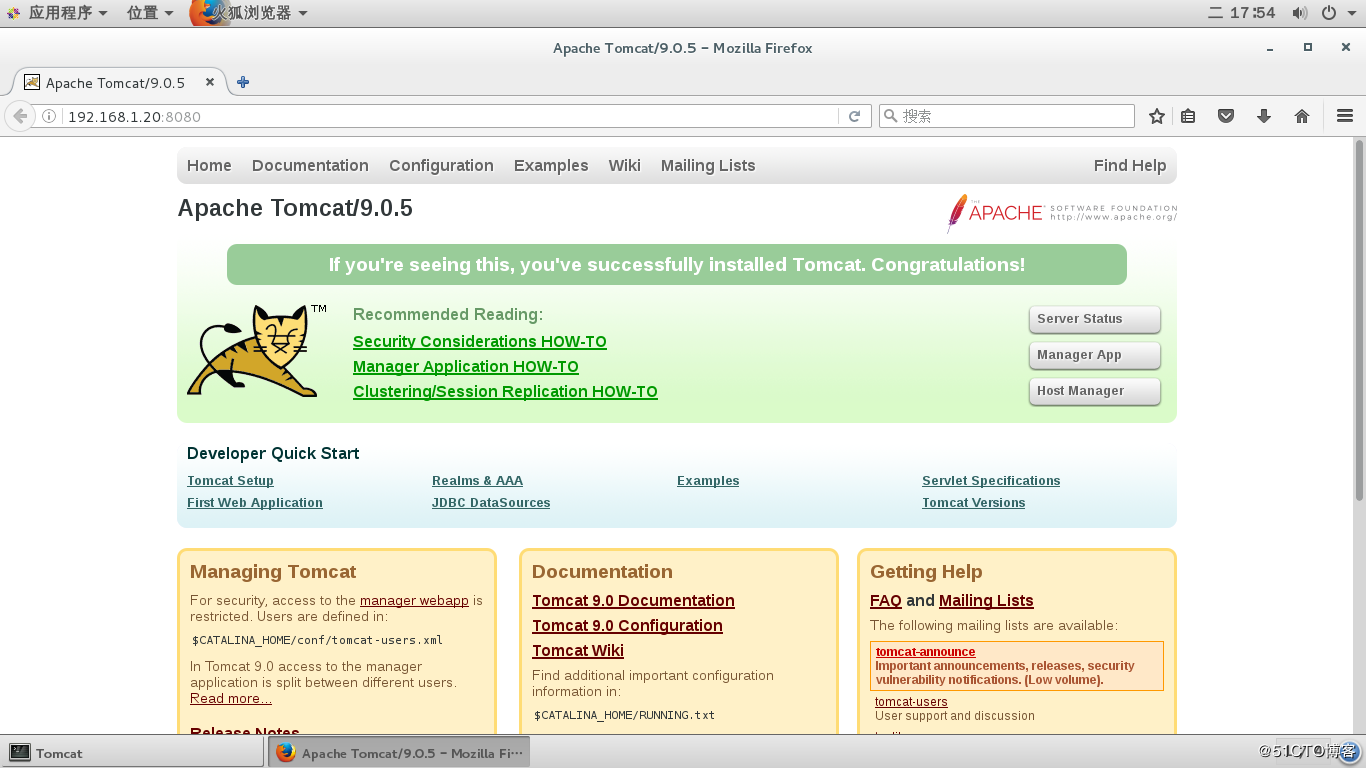Open the Servlet Specifications link
1366x768 pixels.
pos(991,481)
